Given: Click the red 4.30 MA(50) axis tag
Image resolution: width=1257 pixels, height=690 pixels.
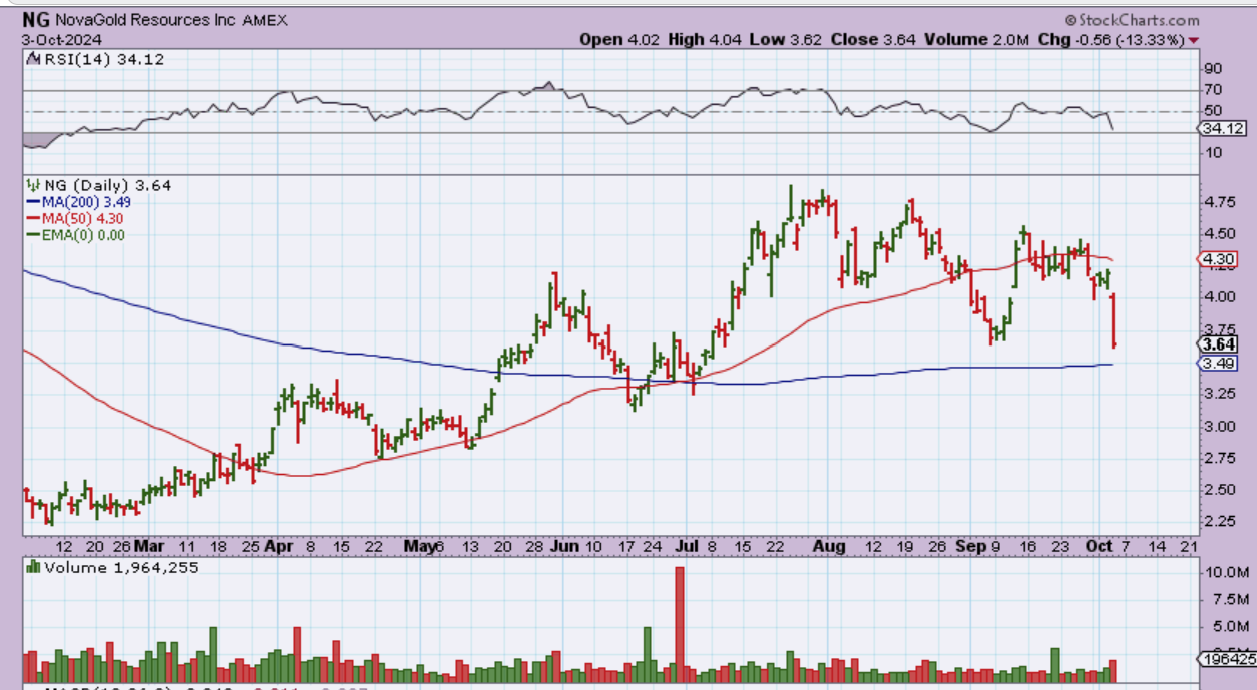Looking at the screenshot, I should click(x=1217, y=258).
